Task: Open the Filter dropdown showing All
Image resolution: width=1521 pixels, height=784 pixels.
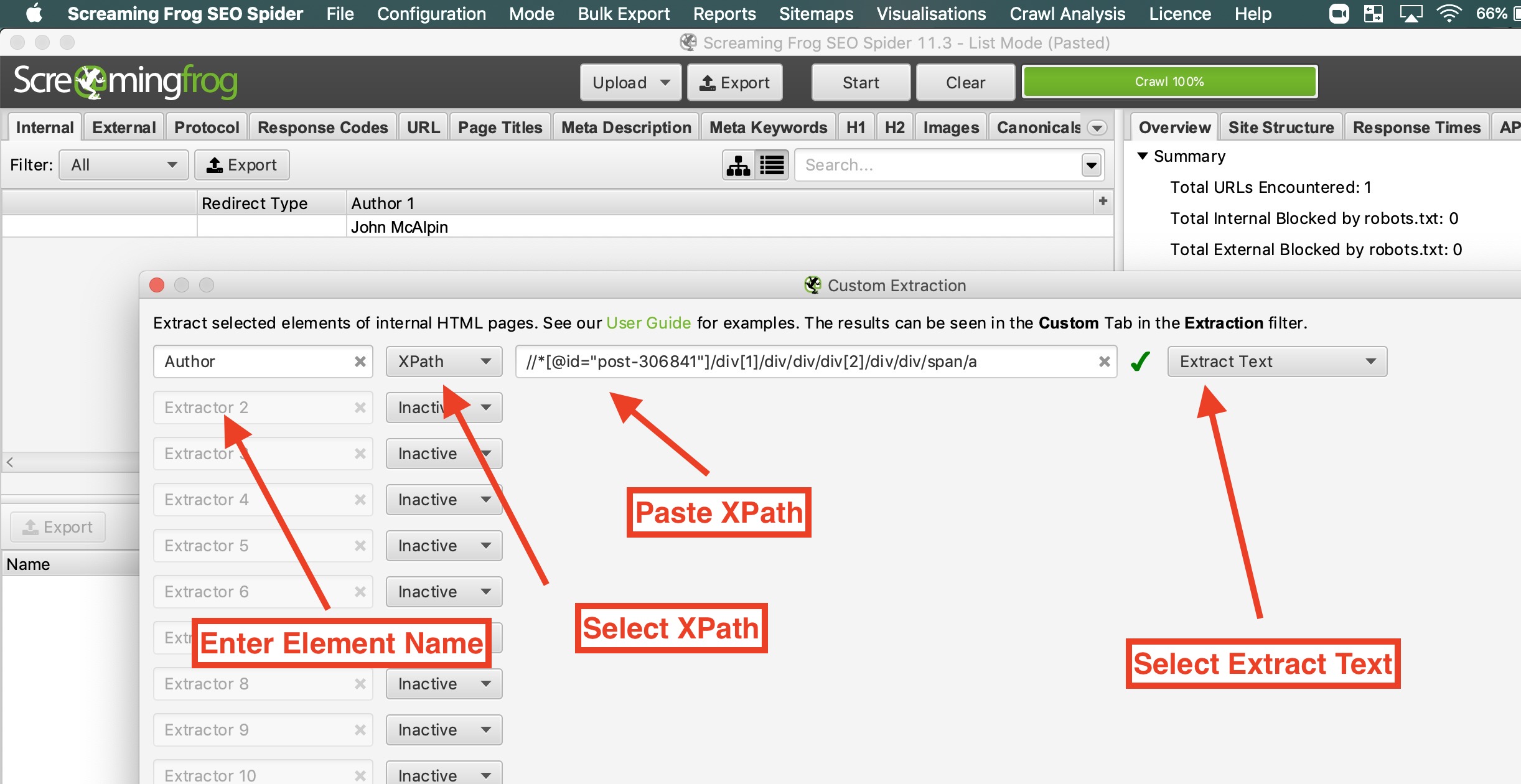Action: tap(123, 164)
